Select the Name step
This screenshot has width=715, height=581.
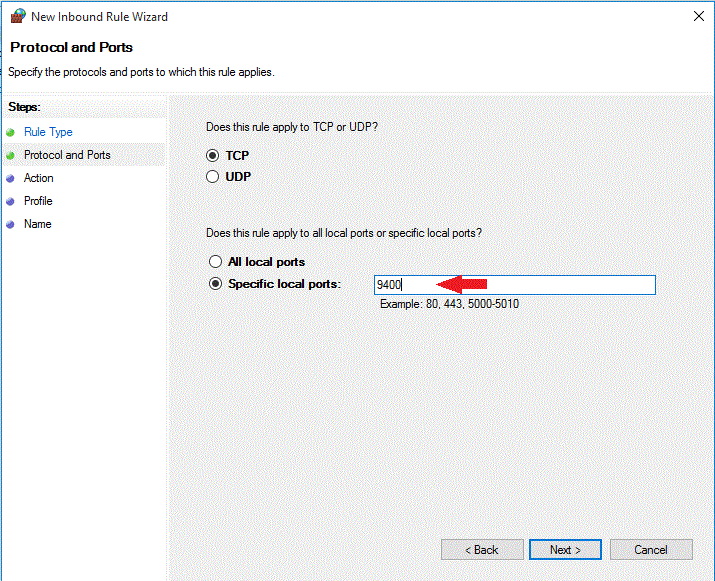coord(38,224)
